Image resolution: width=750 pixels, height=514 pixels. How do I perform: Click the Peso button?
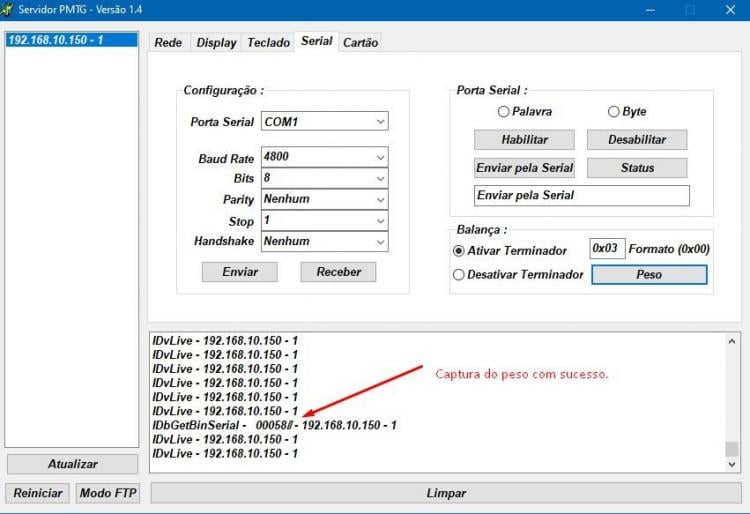click(649, 274)
